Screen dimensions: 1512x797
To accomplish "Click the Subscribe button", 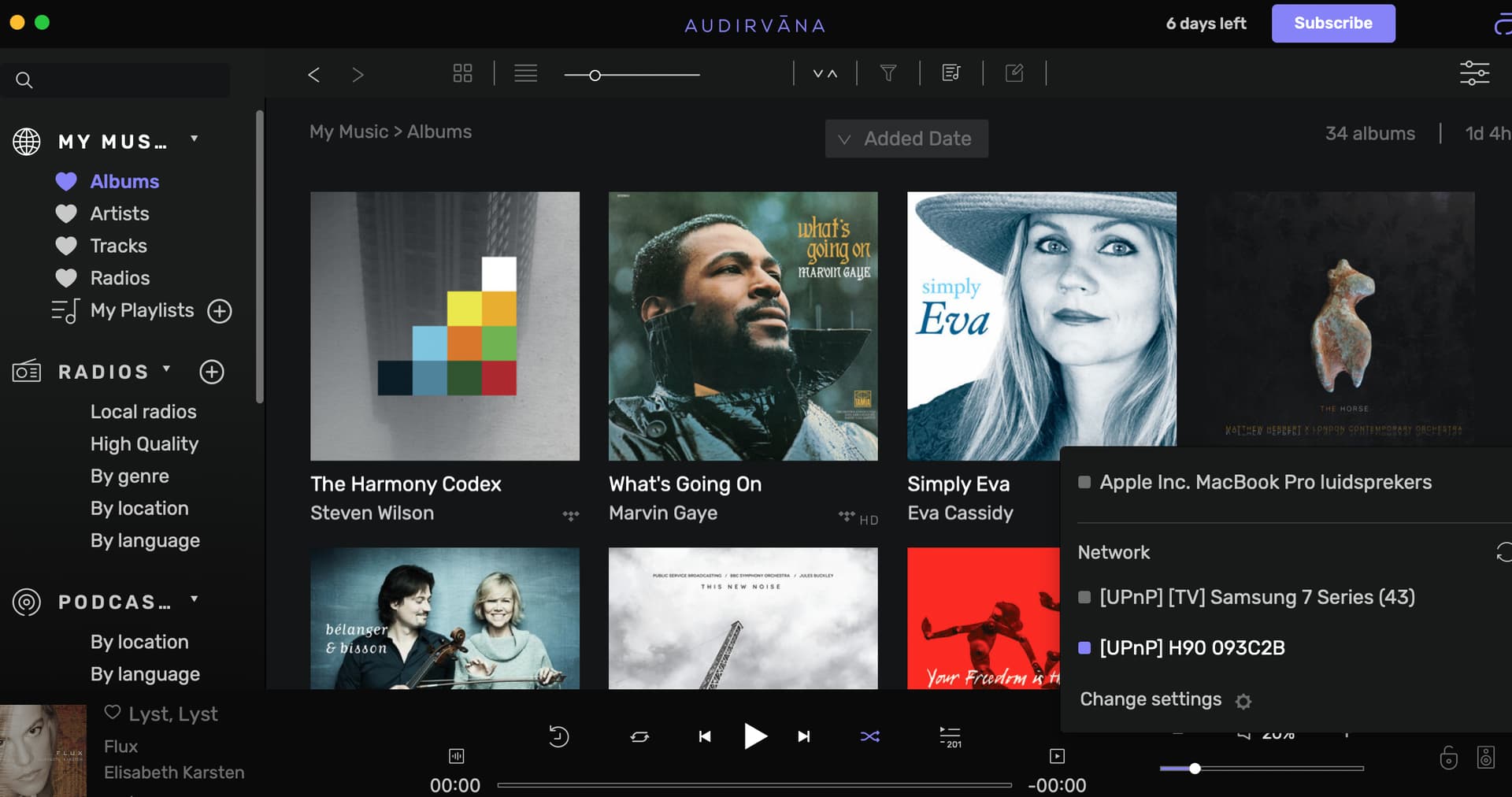I will click(1332, 24).
